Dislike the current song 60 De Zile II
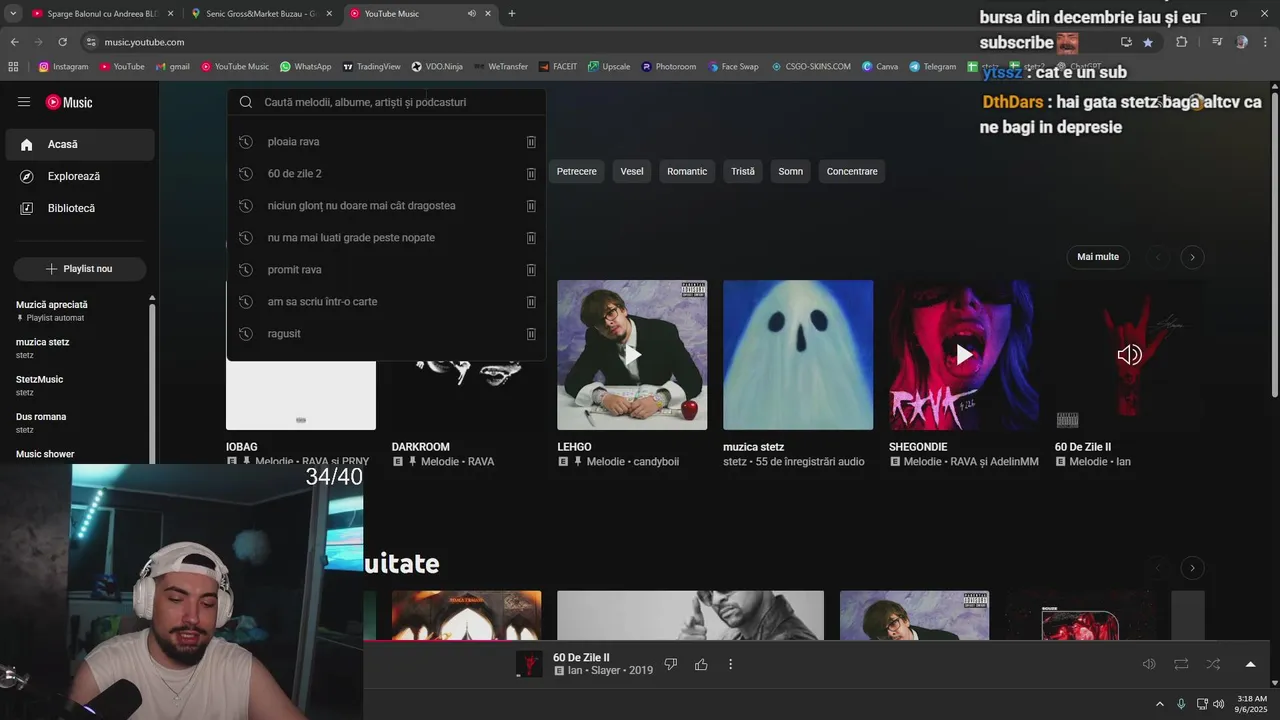 coord(671,664)
